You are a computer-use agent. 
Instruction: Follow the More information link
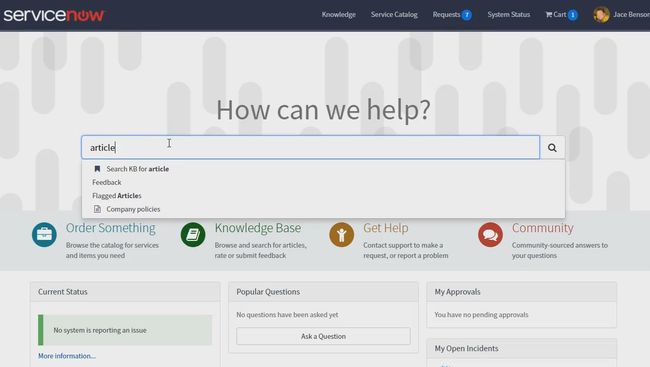67,356
